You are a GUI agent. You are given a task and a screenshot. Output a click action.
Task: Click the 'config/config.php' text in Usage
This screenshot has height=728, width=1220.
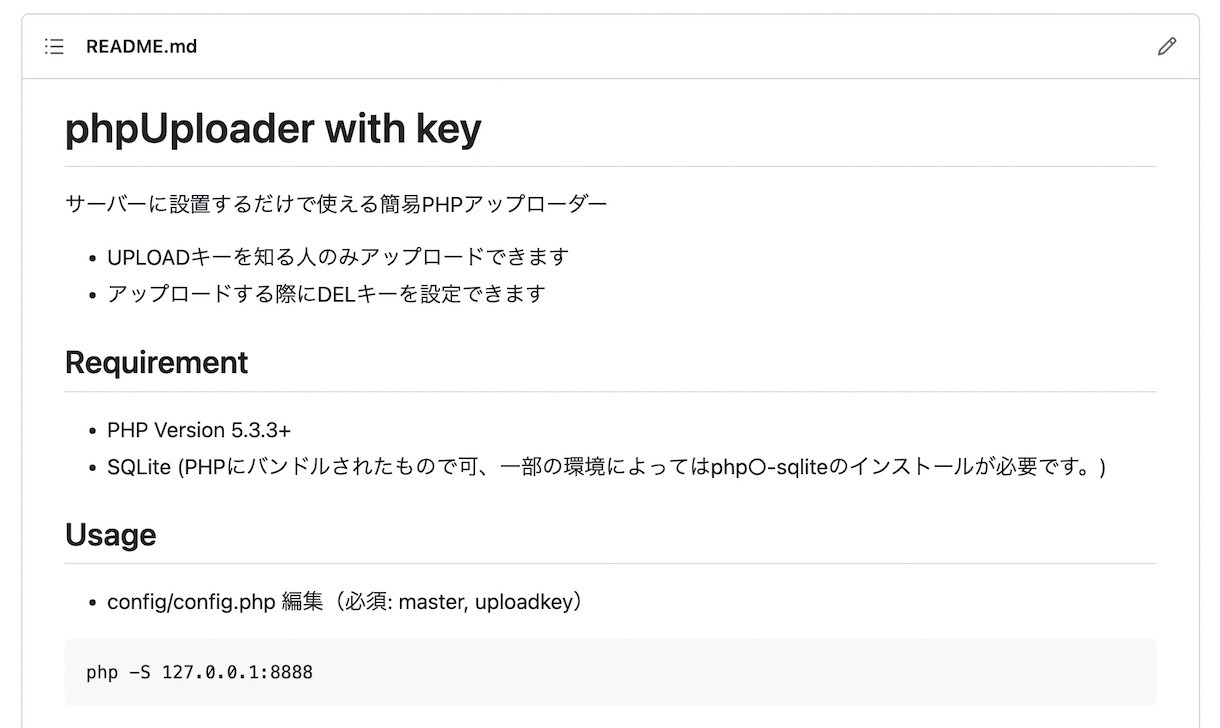click(x=190, y=602)
